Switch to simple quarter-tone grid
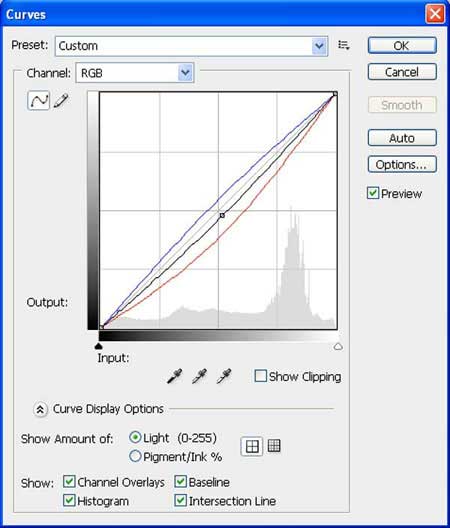This screenshot has width=450, height=528. pos(252,447)
